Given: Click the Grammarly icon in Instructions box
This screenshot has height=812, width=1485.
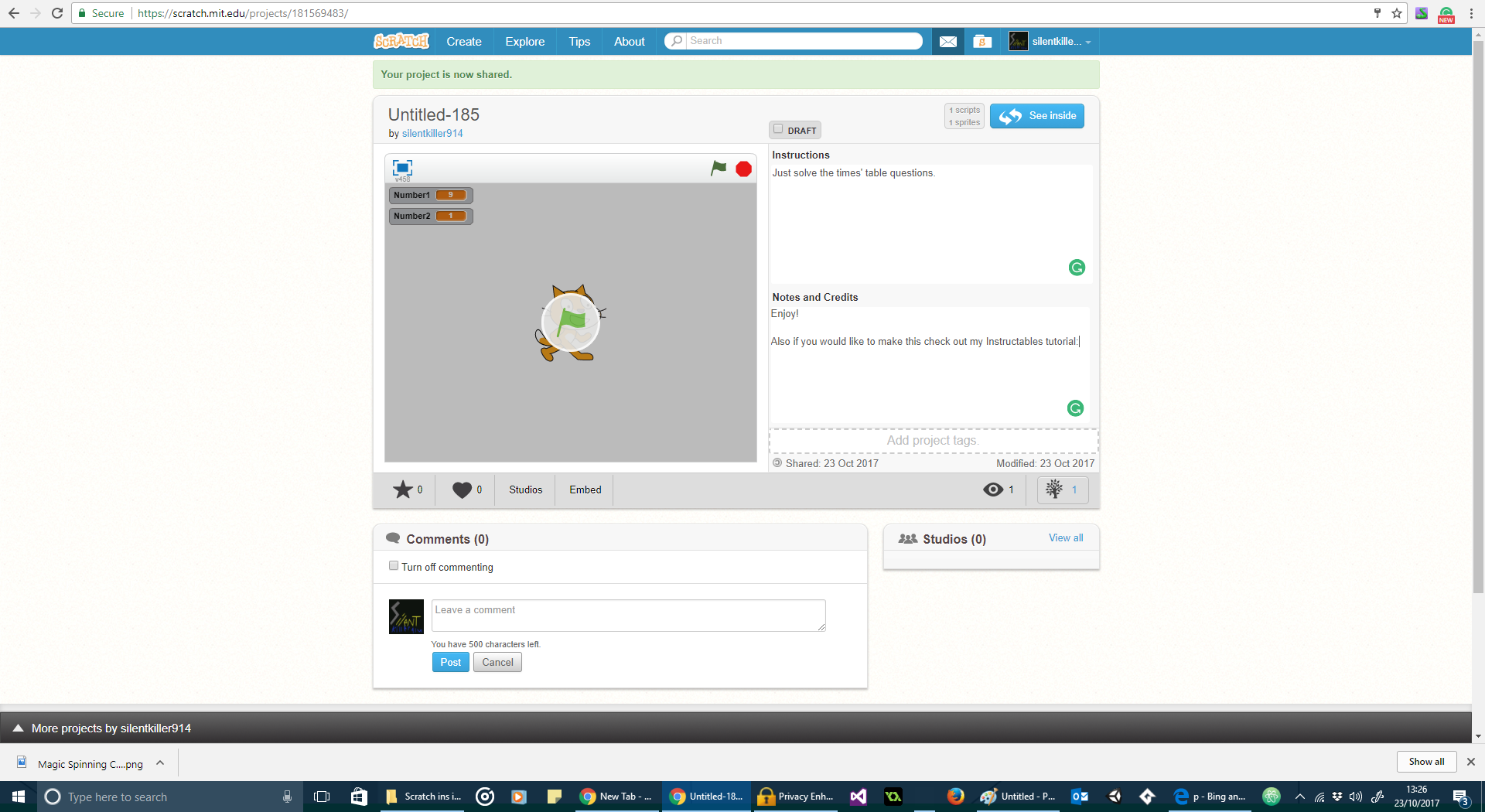Looking at the screenshot, I should [1076, 267].
